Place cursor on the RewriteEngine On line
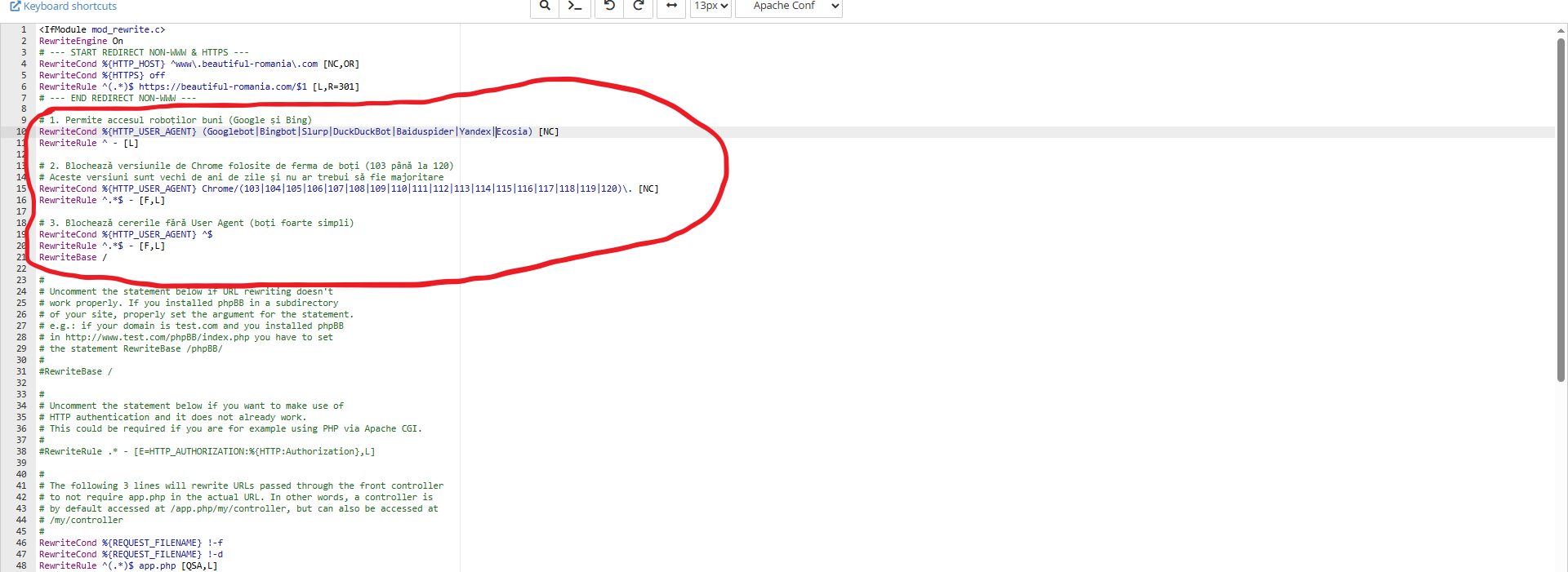The width and height of the screenshot is (1568, 572). (81, 41)
